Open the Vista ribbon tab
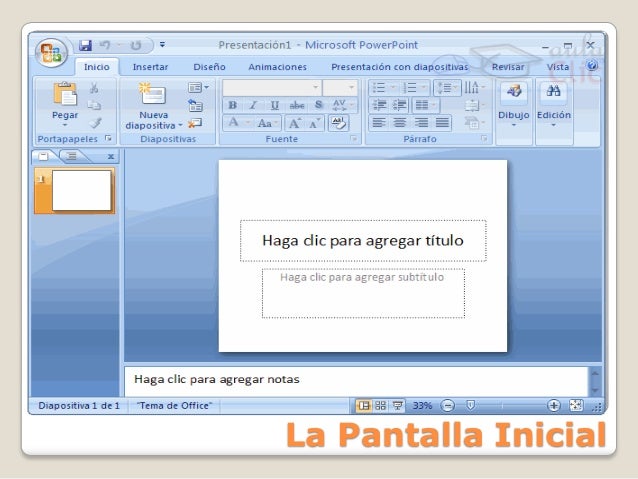The image size is (638, 479). point(557,67)
